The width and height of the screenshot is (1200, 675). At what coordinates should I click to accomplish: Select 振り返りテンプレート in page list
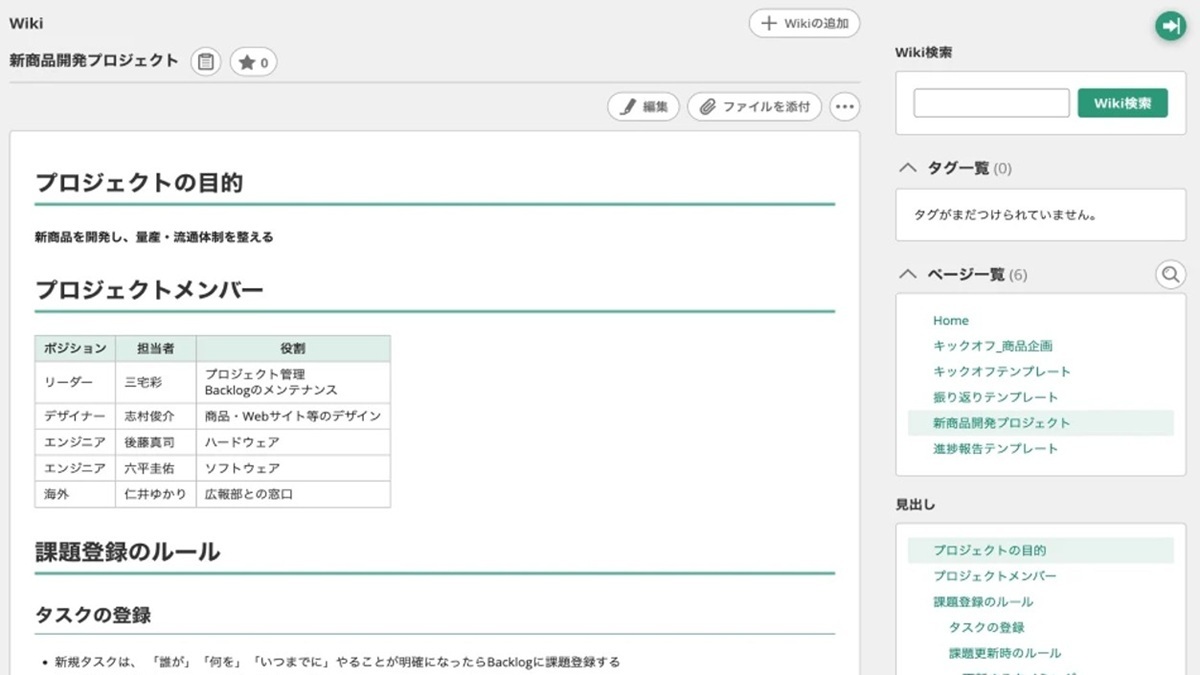coord(995,397)
